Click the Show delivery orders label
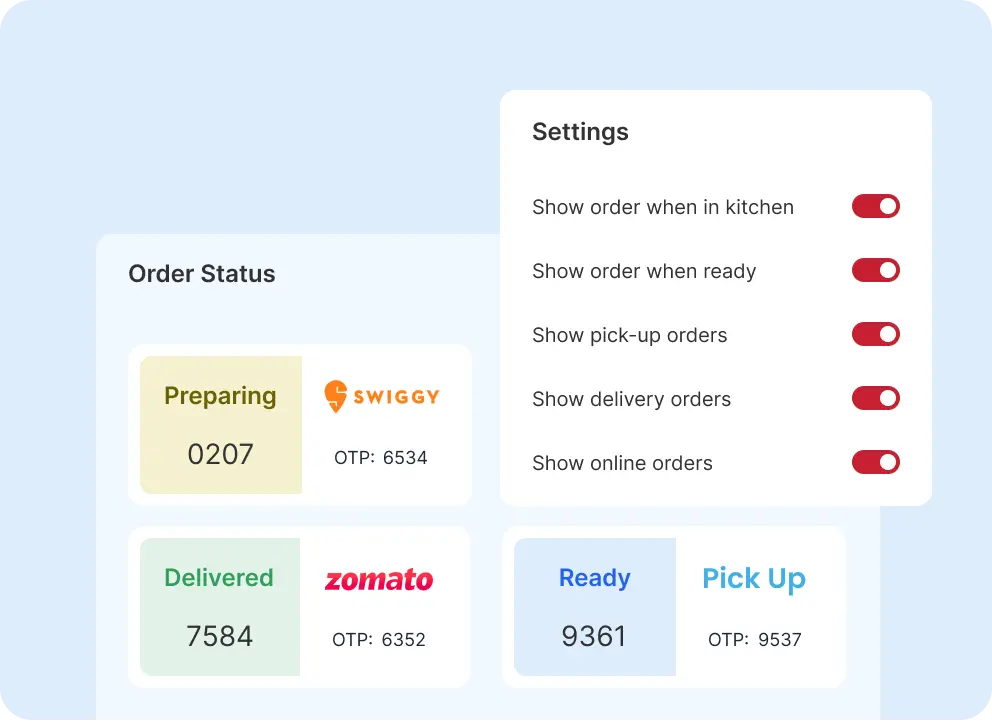The width and height of the screenshot is (992, 721). [631, 399]
